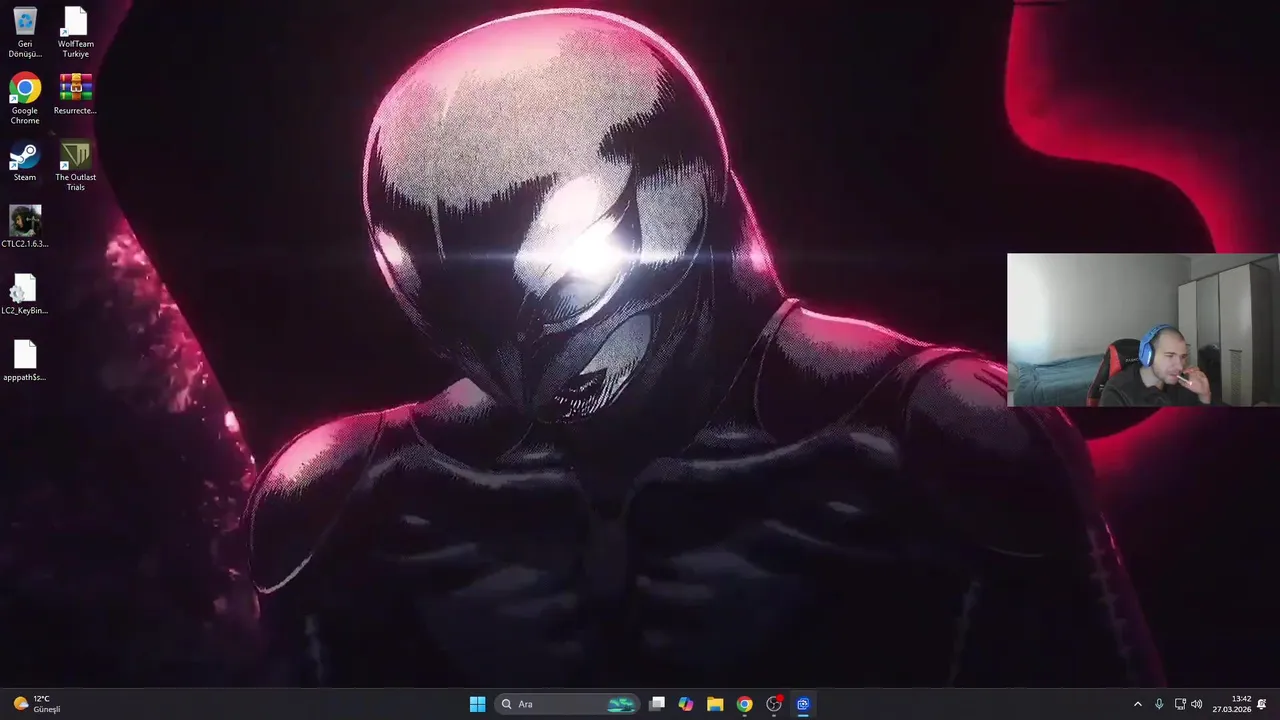Switch to Chrome in the taskbar
Image resolution: width=1280 pixels, height=720 pixels.
[x=744, y=704]
